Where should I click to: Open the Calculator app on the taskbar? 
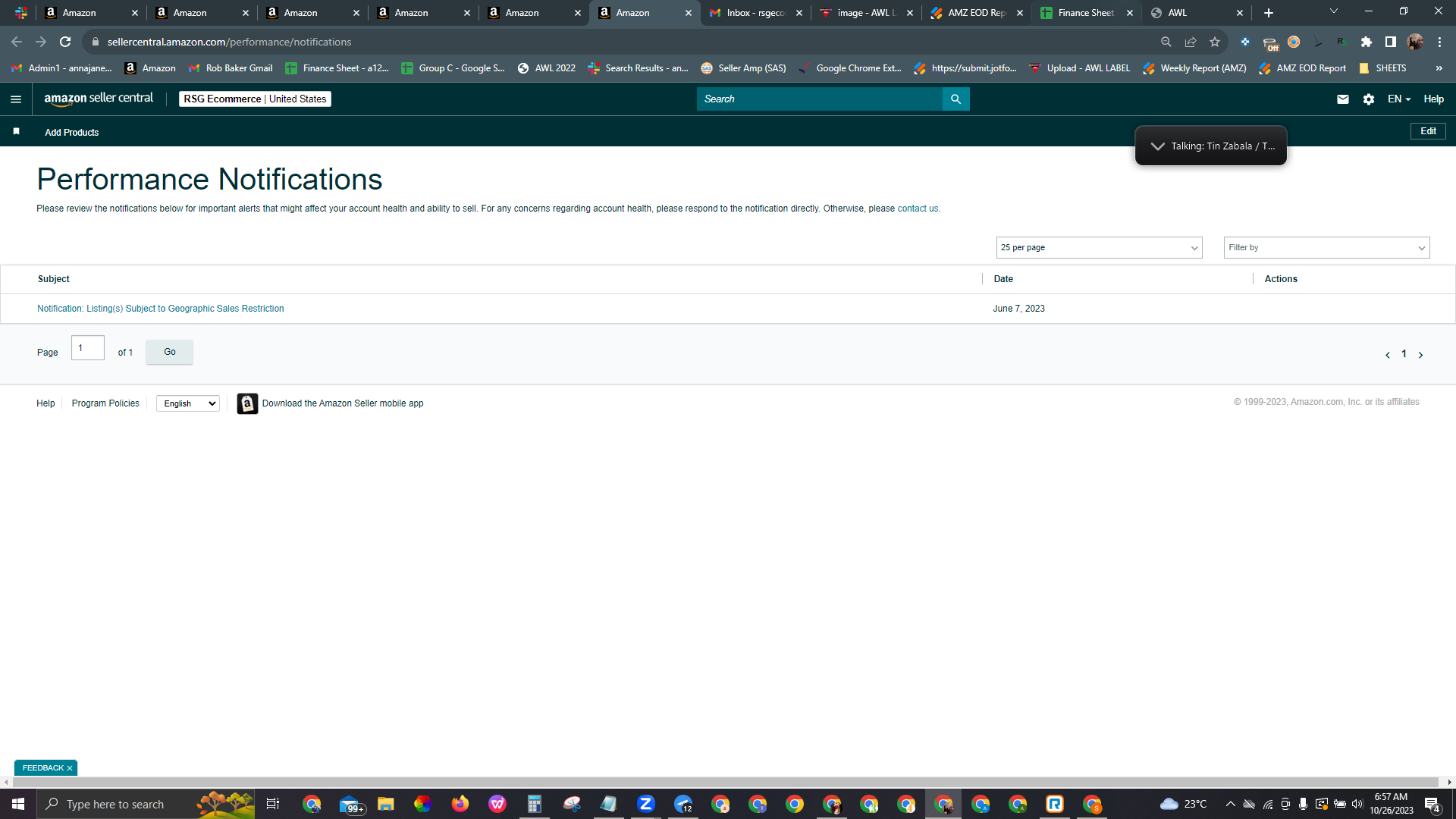(535, 804)
